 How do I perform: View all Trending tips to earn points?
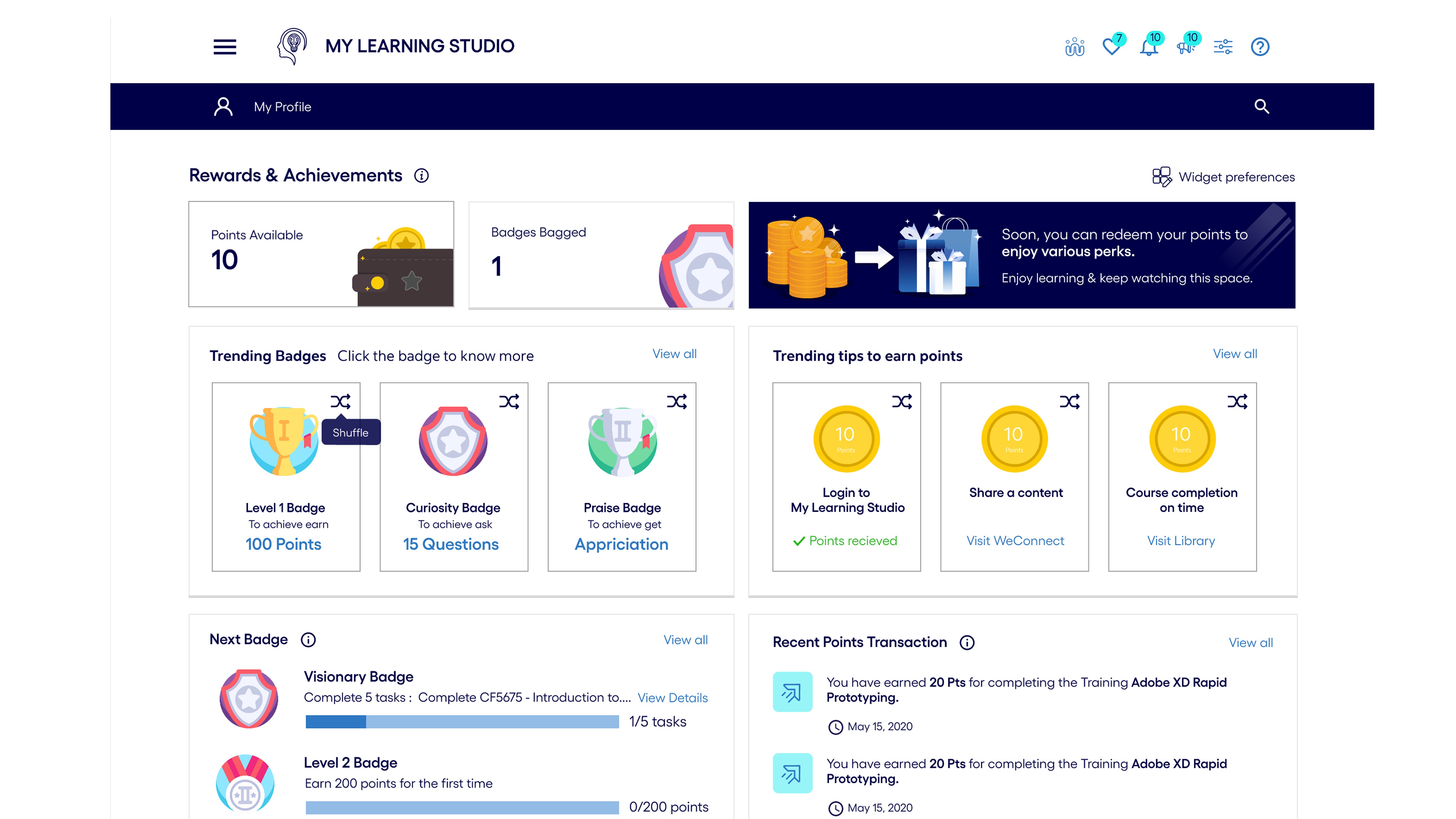pos(1235,354)
